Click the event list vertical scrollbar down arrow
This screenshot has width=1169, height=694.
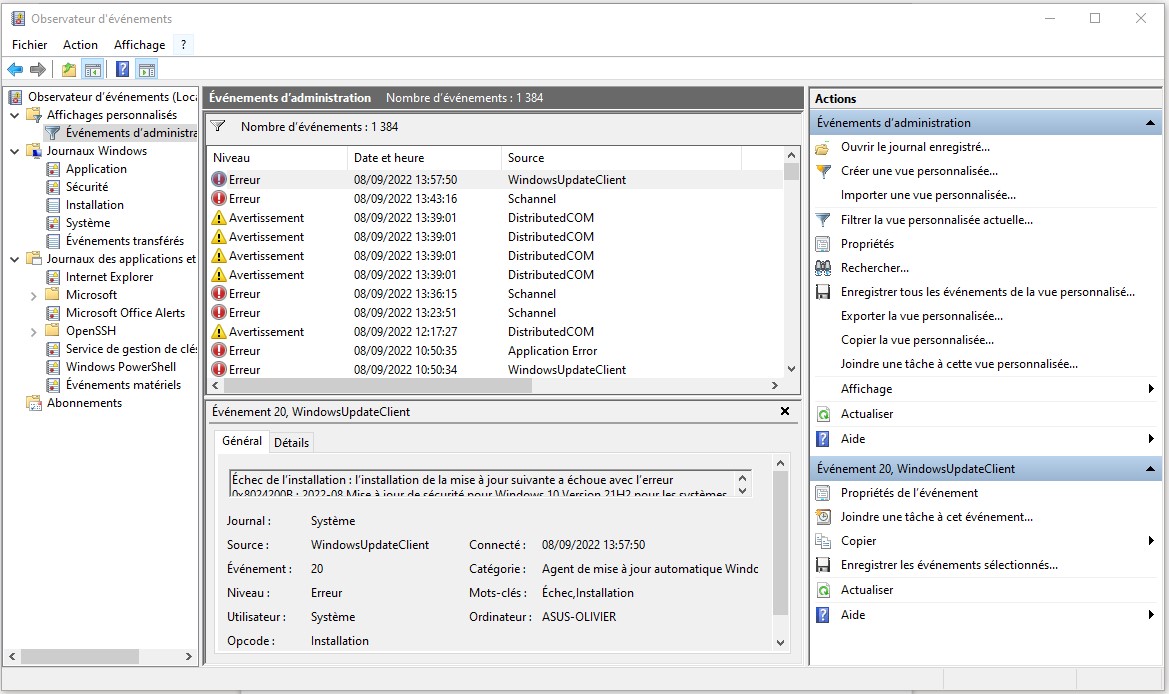(792, 369)
